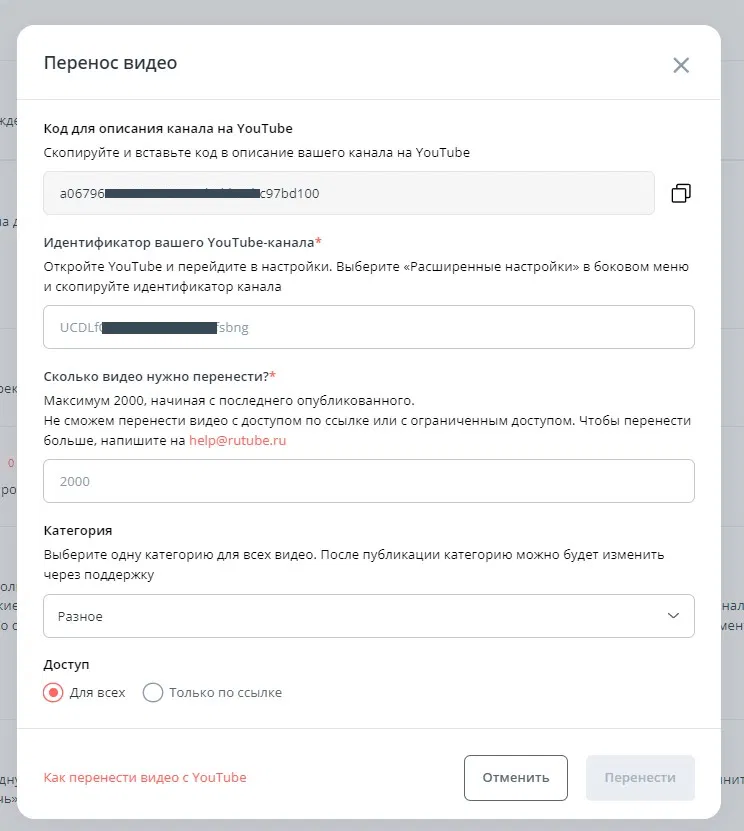Click the Доступ section heading

click(68, 664)
